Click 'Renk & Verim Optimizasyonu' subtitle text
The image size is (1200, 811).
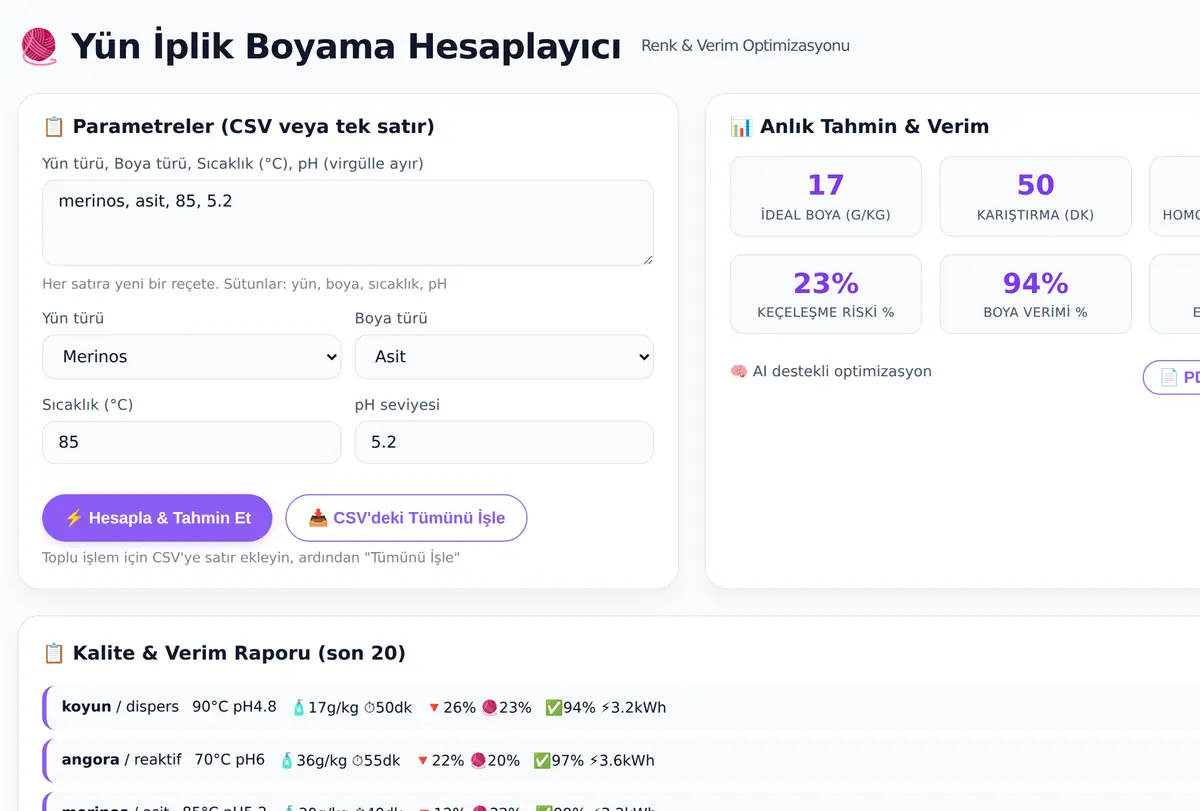[x=745, y=46]
